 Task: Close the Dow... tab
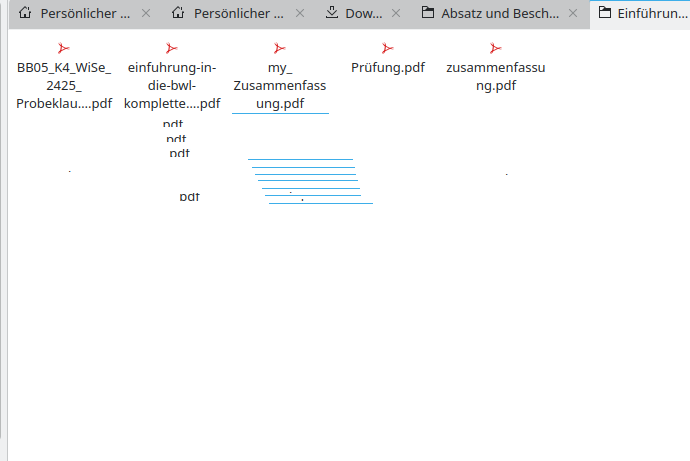397,14
